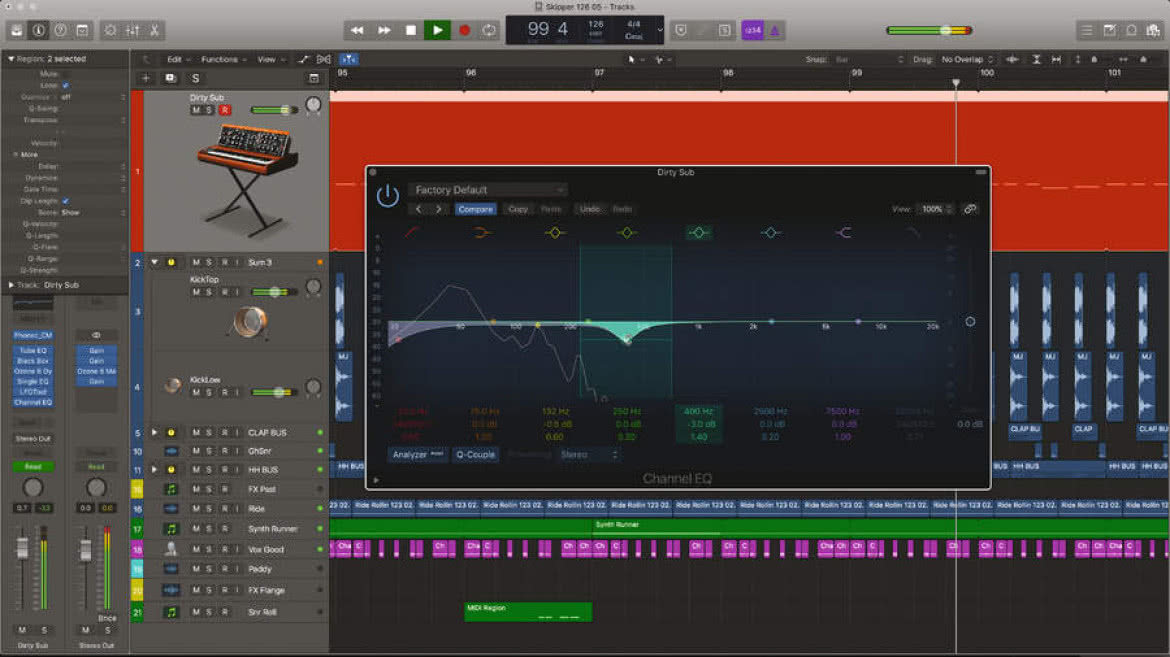
Task: Solo the KickTop track
Action: point(209,292)
